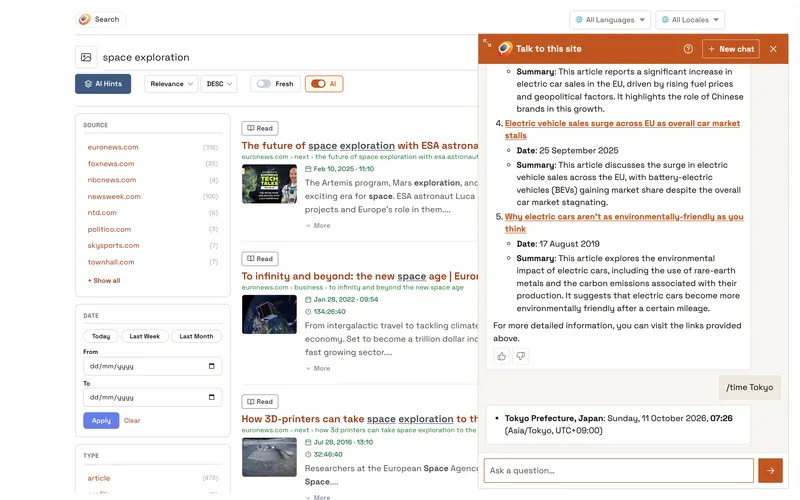Viewport: 800px width, 500px height.
Task: Open The future of space exploration article title
Action: tap(360, 145)
